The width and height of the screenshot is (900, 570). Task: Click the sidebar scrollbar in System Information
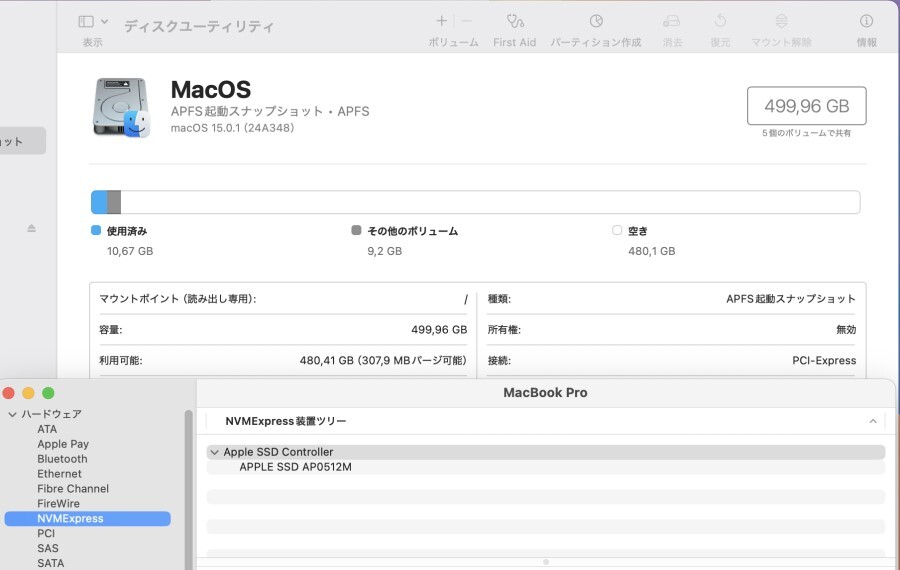pyautogui.click(x=188, y=490)
